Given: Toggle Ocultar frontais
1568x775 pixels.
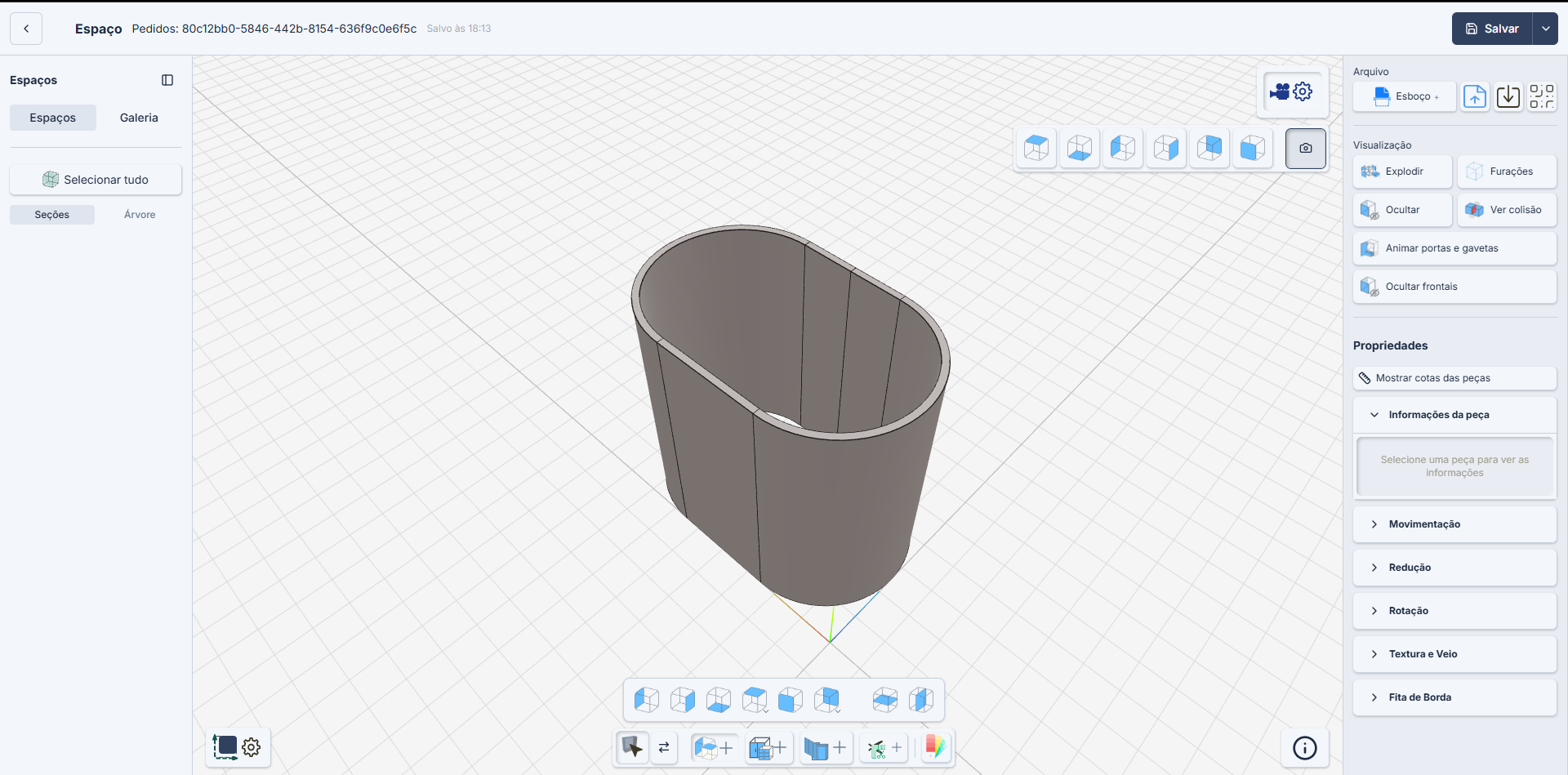Looking at the screenshot, I should click(1454, 287).
